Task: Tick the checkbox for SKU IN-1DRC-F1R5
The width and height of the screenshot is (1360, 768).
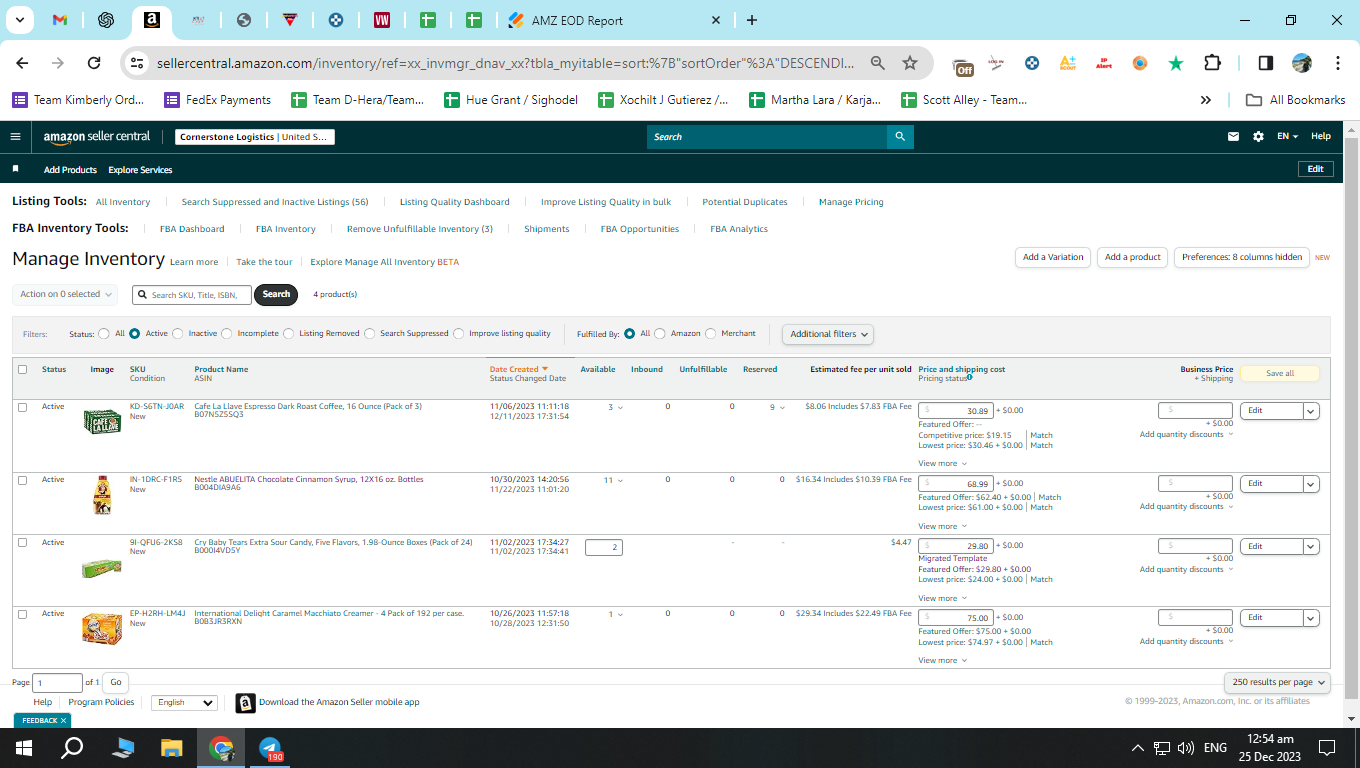Action: (23, 480)
